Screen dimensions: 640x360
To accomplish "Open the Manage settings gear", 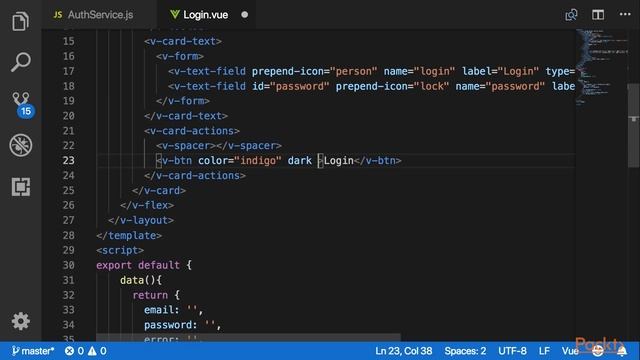I will pos(20,321).
